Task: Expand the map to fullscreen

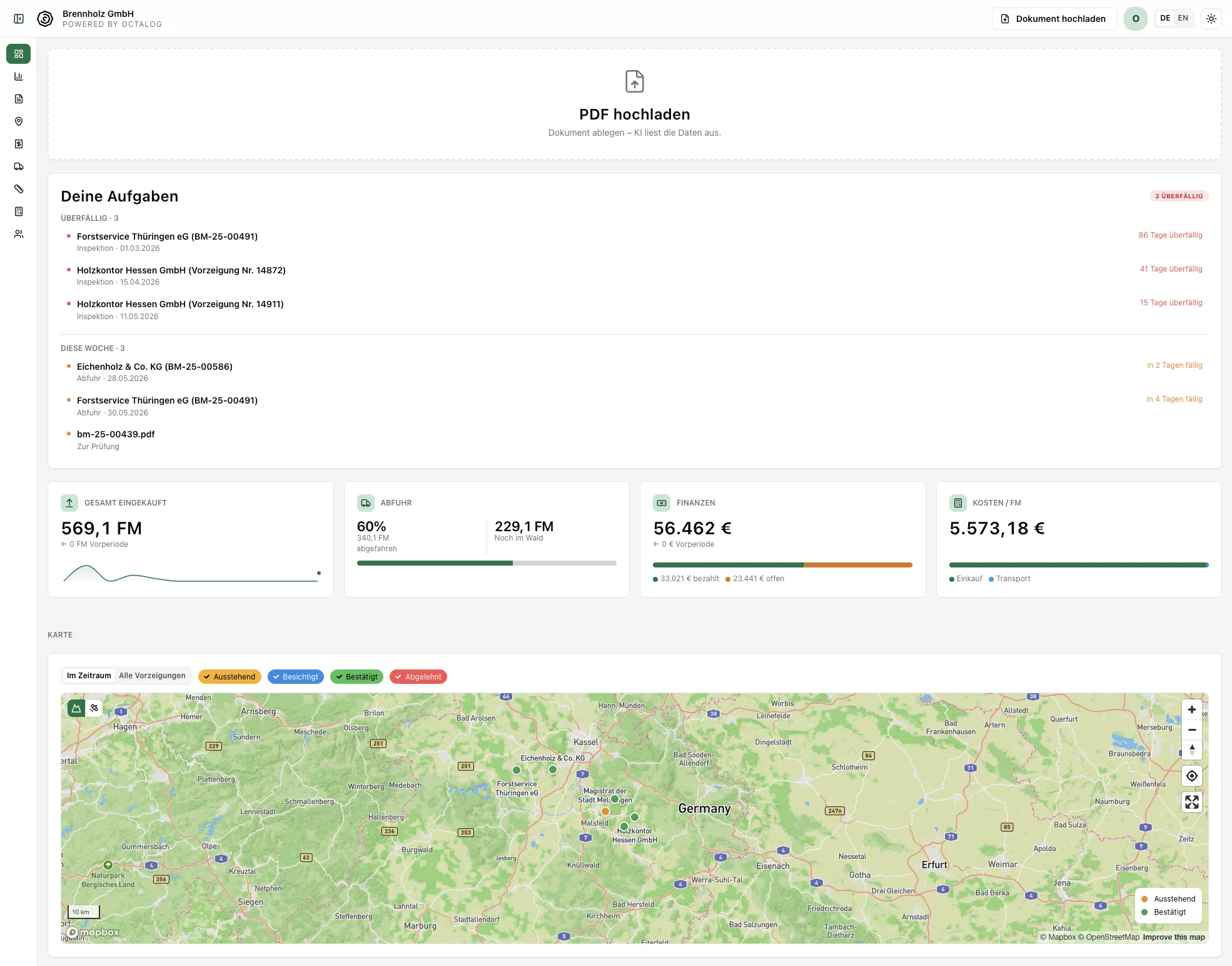Action: (x=1192, y=802)
